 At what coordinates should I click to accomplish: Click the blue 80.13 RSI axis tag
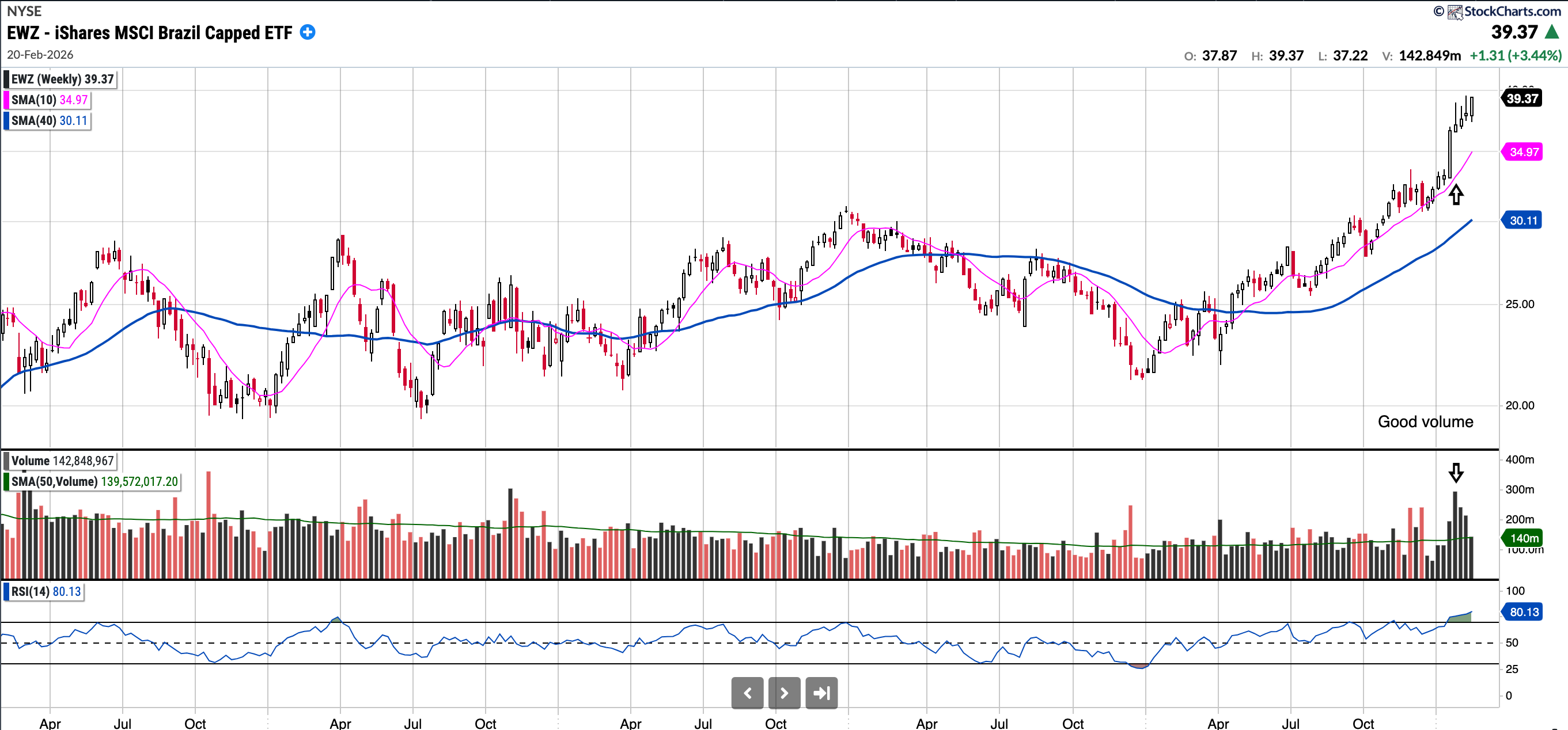[1523, 612]
